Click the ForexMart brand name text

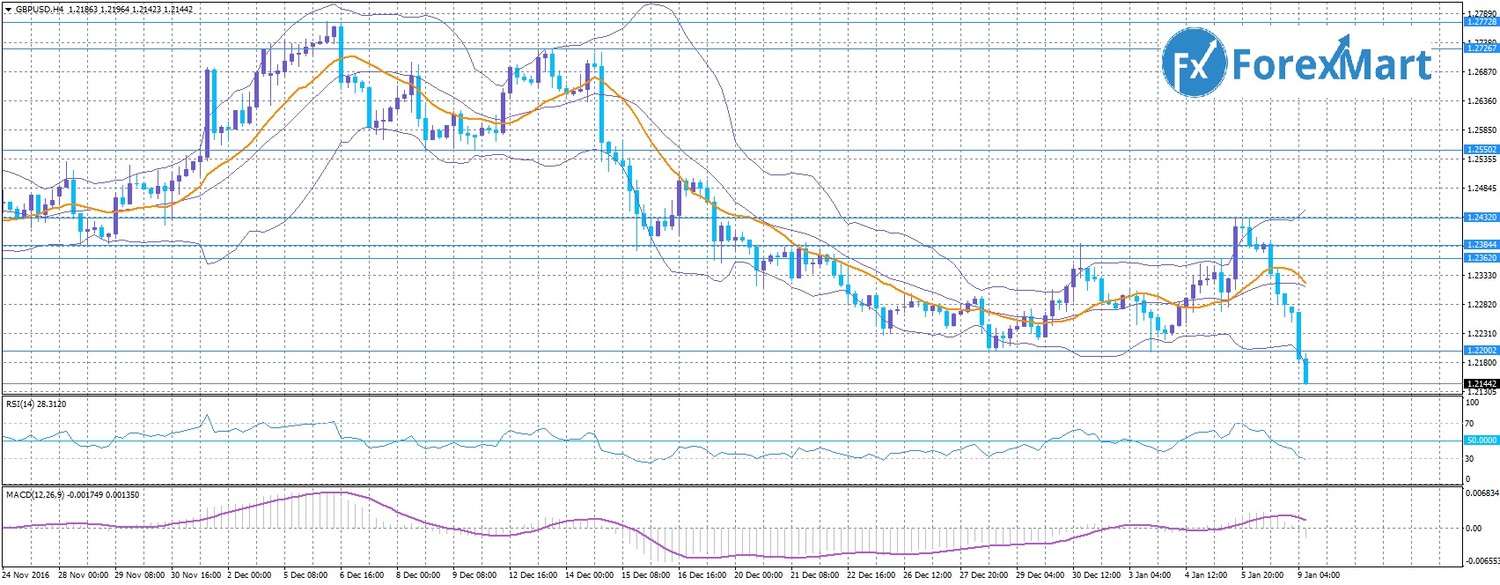tap(1332, 65)
